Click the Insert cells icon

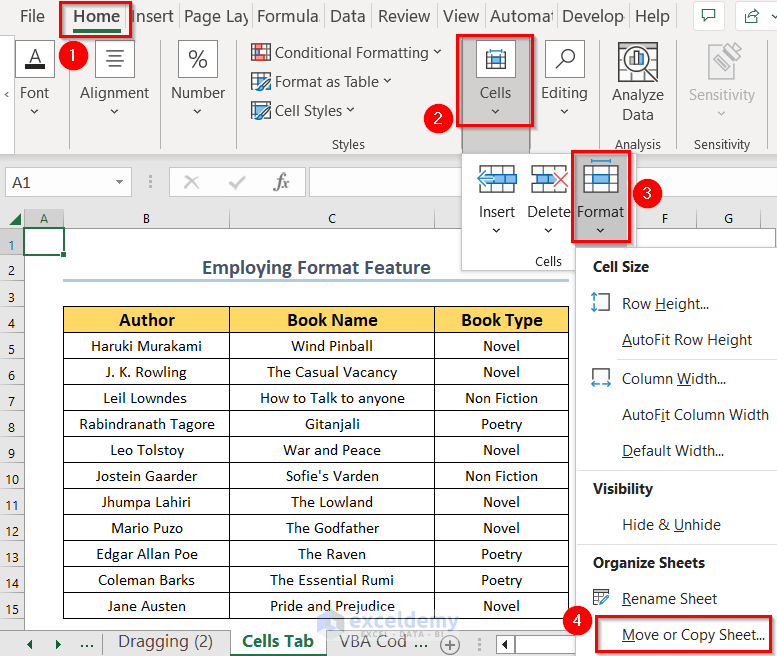click(x=497, y=179)
